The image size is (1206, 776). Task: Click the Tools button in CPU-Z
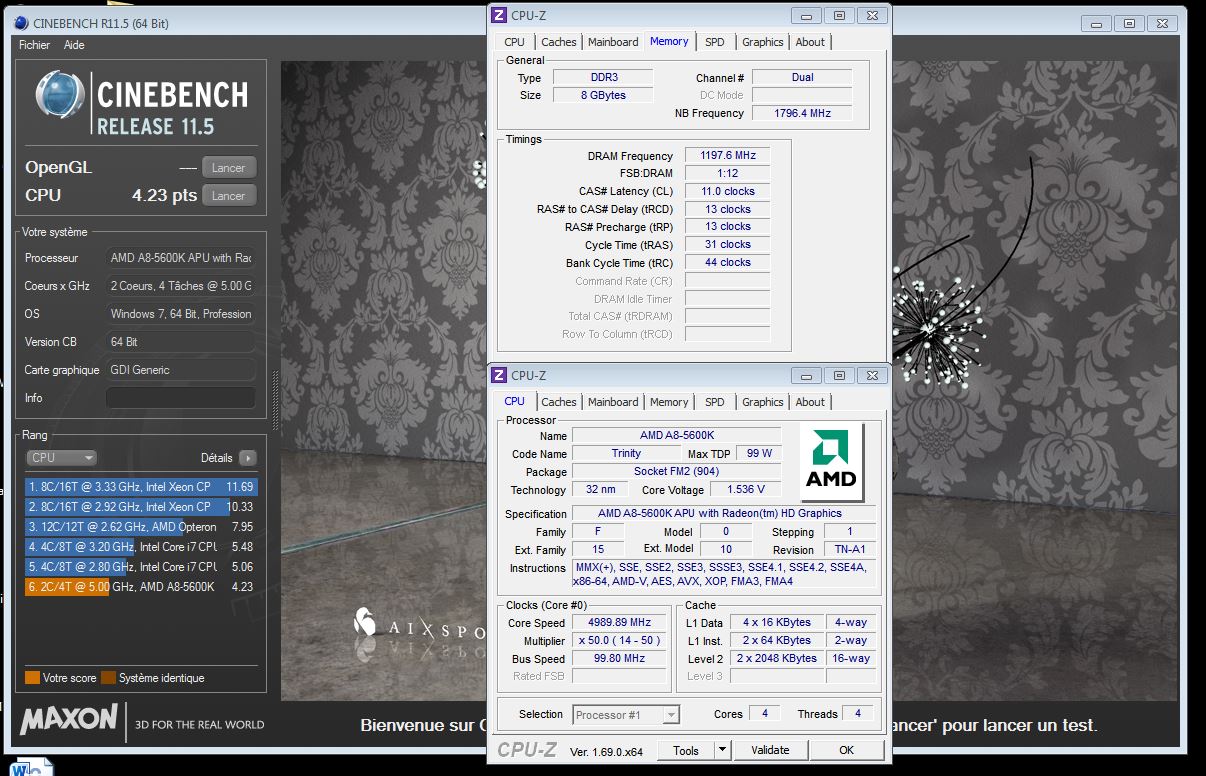point(686,750)
